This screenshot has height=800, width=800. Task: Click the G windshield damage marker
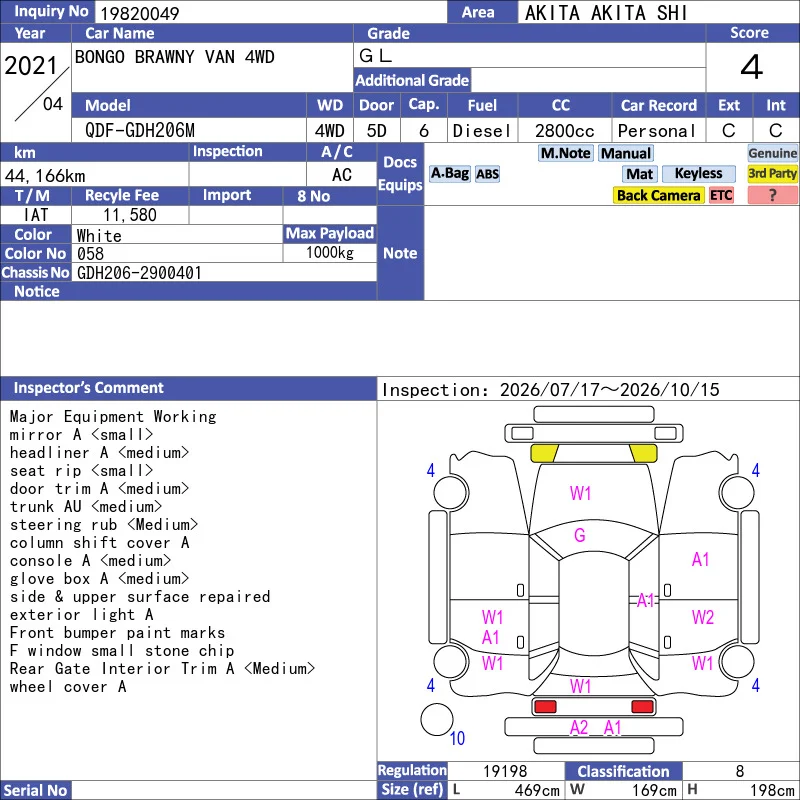580,535
